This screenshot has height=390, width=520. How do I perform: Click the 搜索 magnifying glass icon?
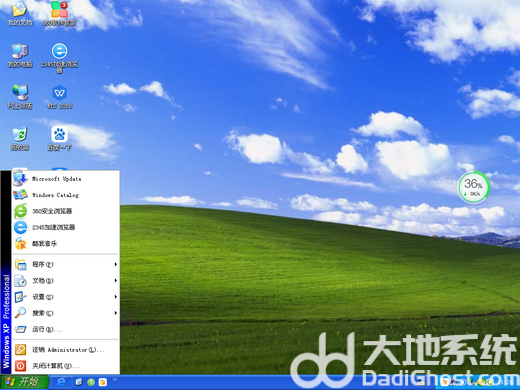click(20, 313)
